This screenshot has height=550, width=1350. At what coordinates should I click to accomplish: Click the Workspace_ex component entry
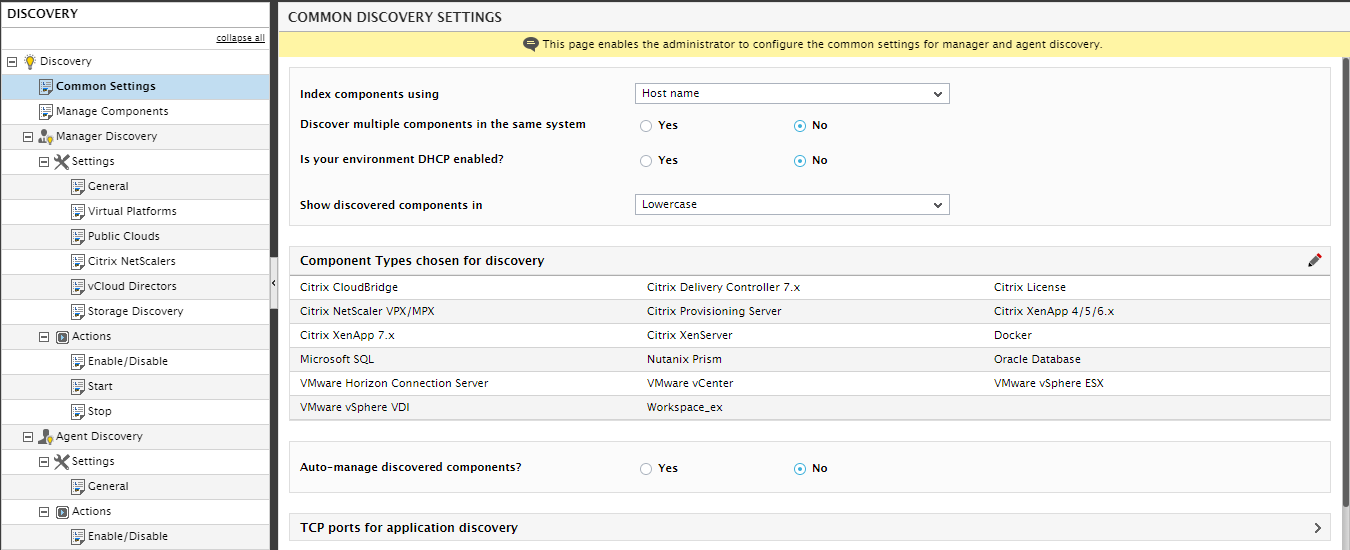point(685,408)
